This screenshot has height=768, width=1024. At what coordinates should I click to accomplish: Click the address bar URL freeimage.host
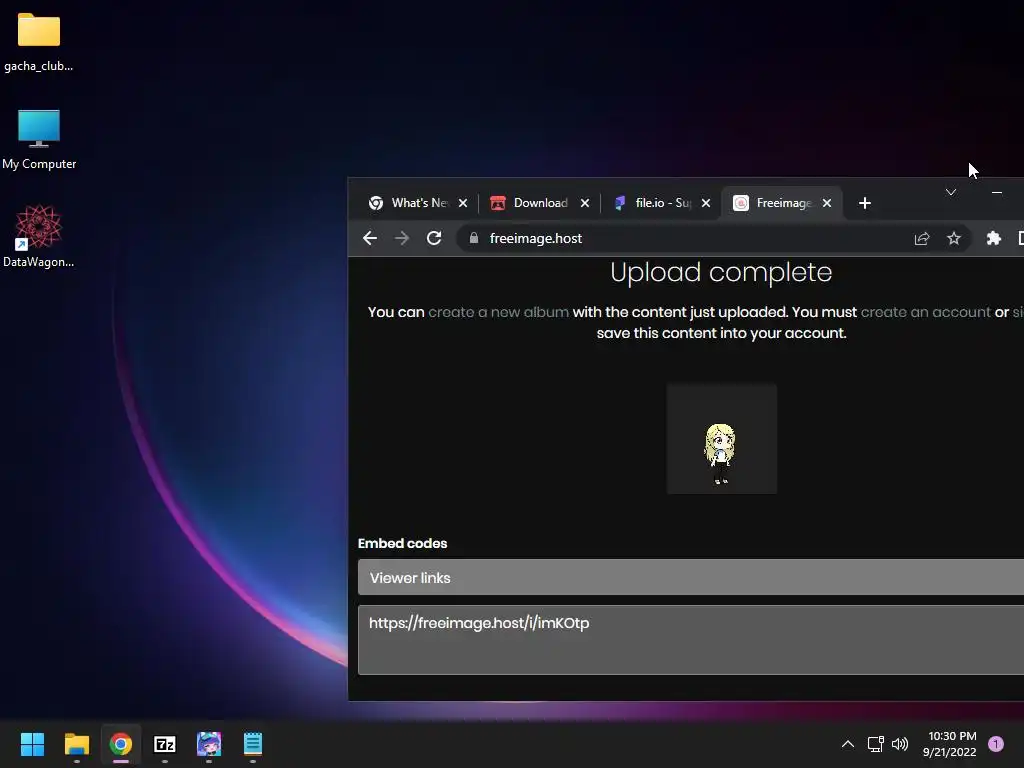click(x=536, y=238)
